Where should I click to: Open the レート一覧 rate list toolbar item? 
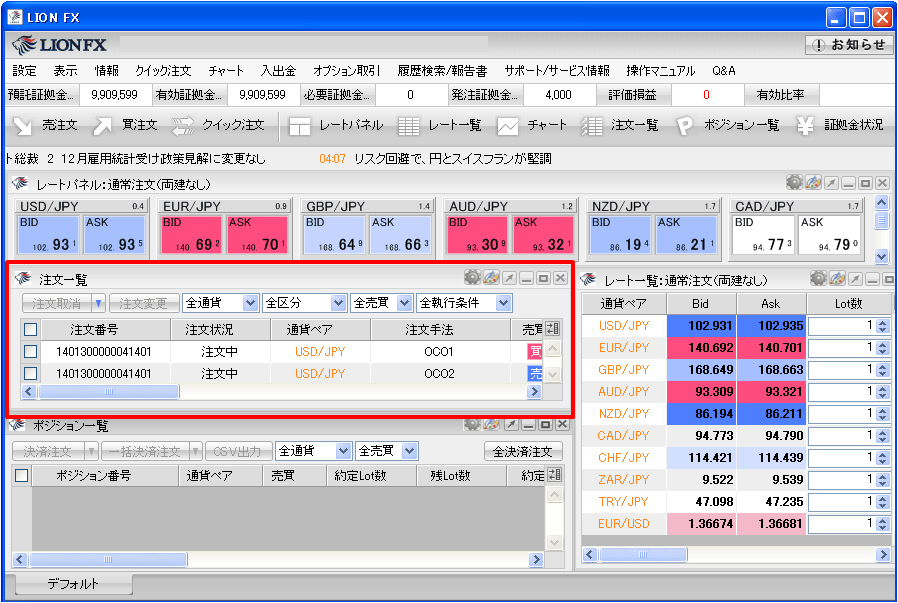(439, 125)
